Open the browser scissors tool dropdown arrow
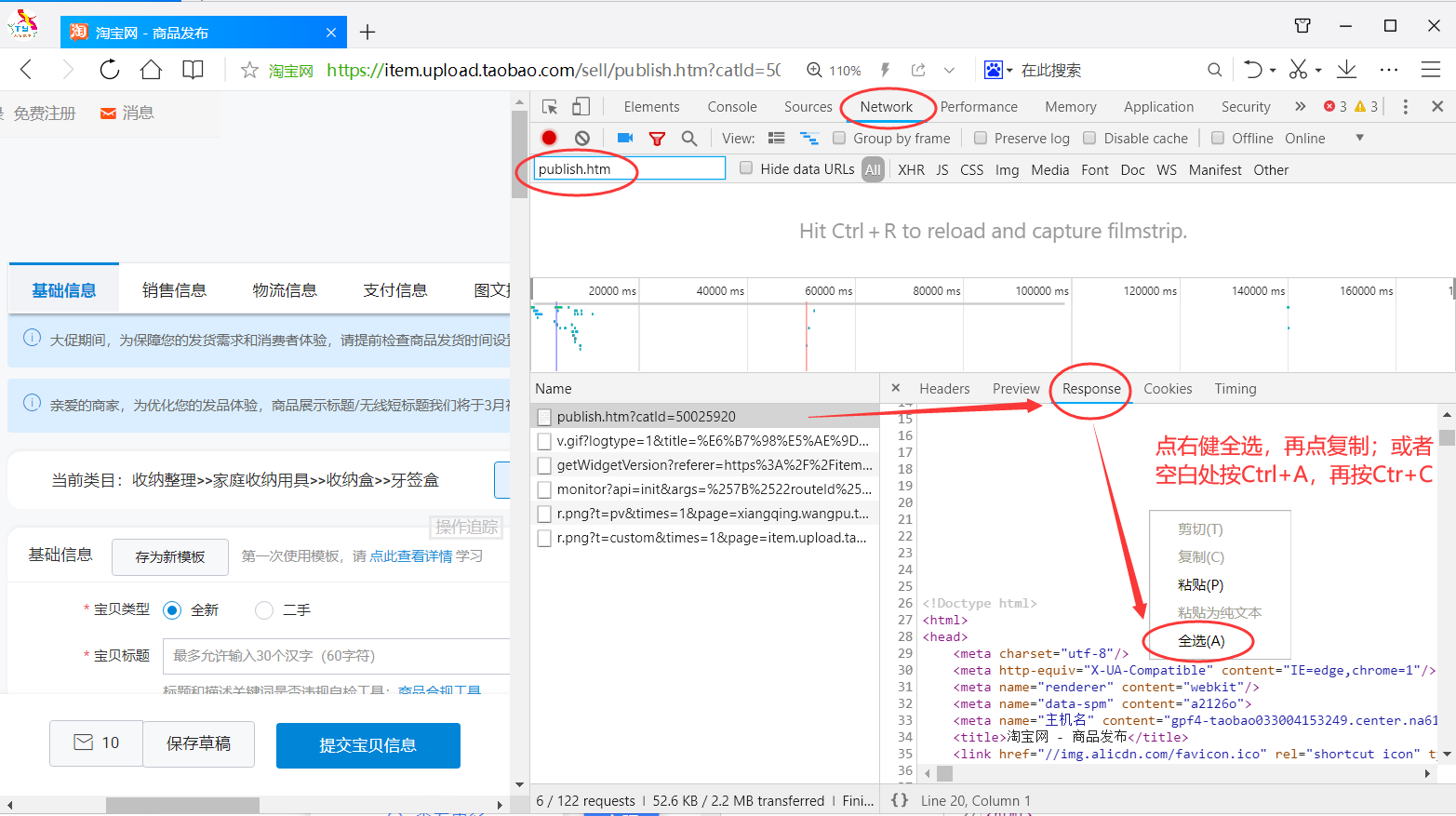Screen dimensions: 1456x816 (1318, 71)
